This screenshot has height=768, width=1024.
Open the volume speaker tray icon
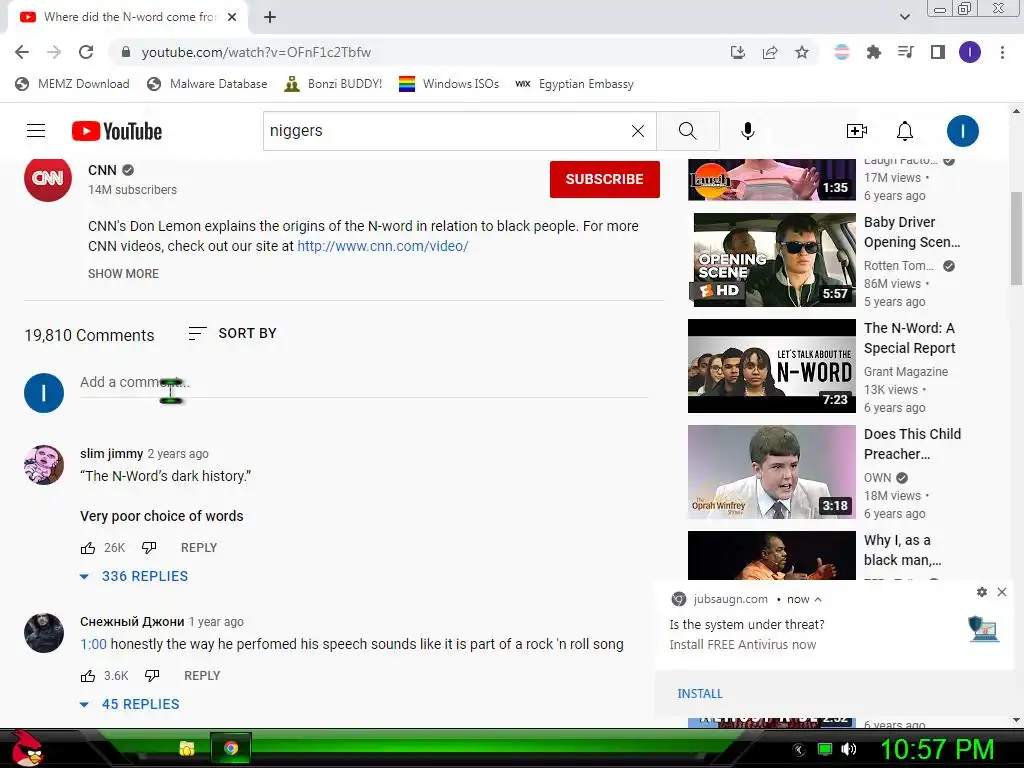849,749
